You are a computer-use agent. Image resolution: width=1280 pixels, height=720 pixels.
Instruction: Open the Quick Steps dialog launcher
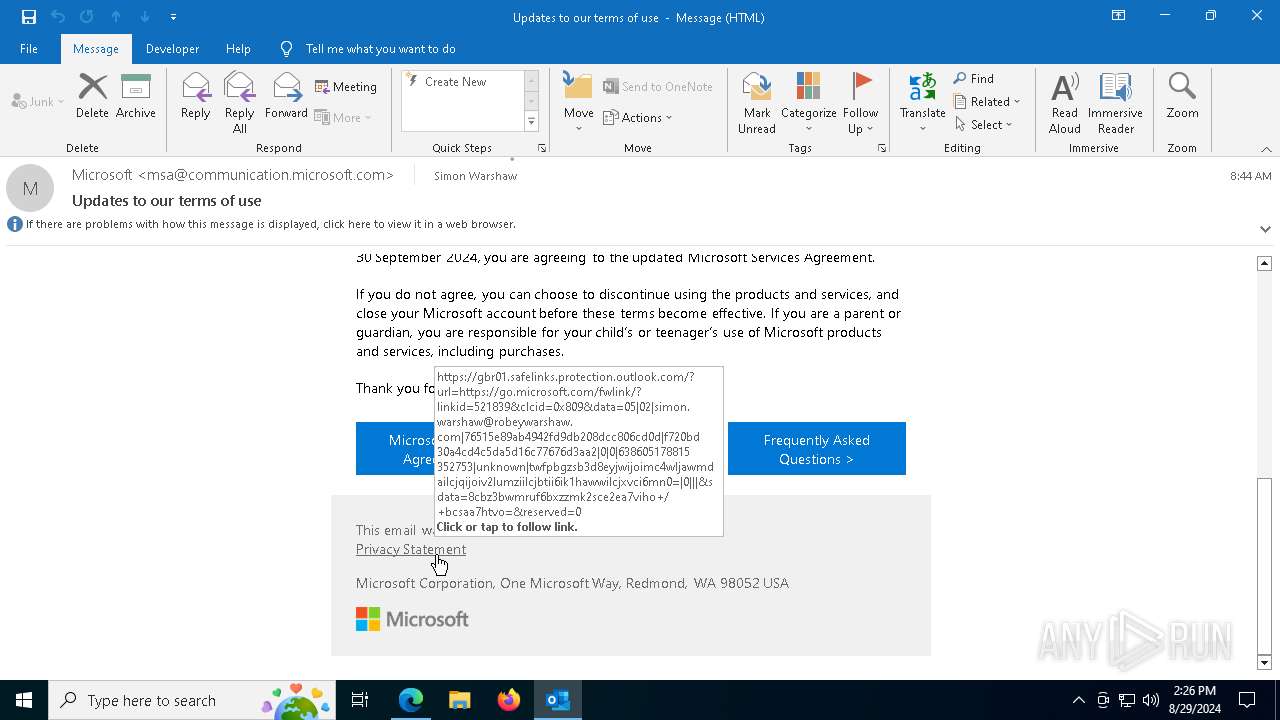pos(542,148)
